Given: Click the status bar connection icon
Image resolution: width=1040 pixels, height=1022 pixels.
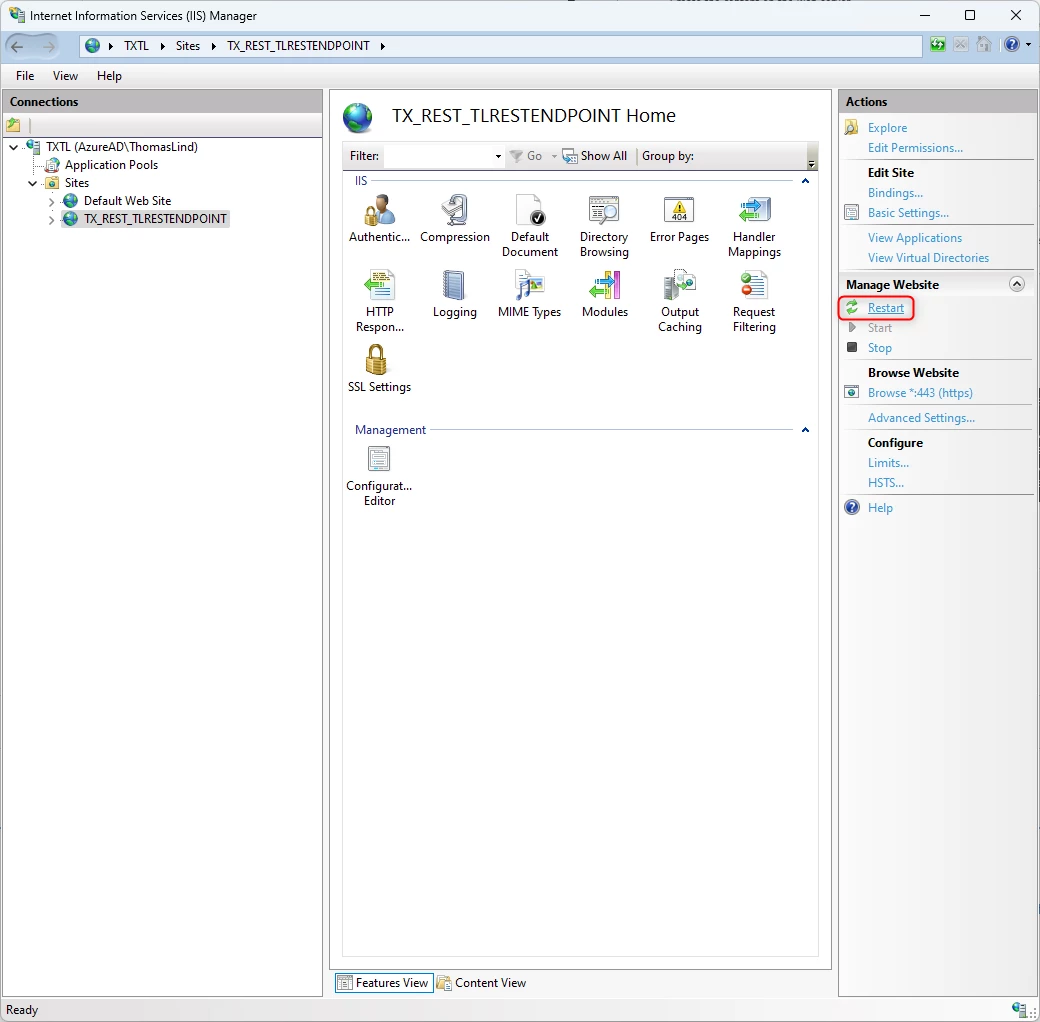Looking at the screenshot, I should (x=1019, y=1009).
